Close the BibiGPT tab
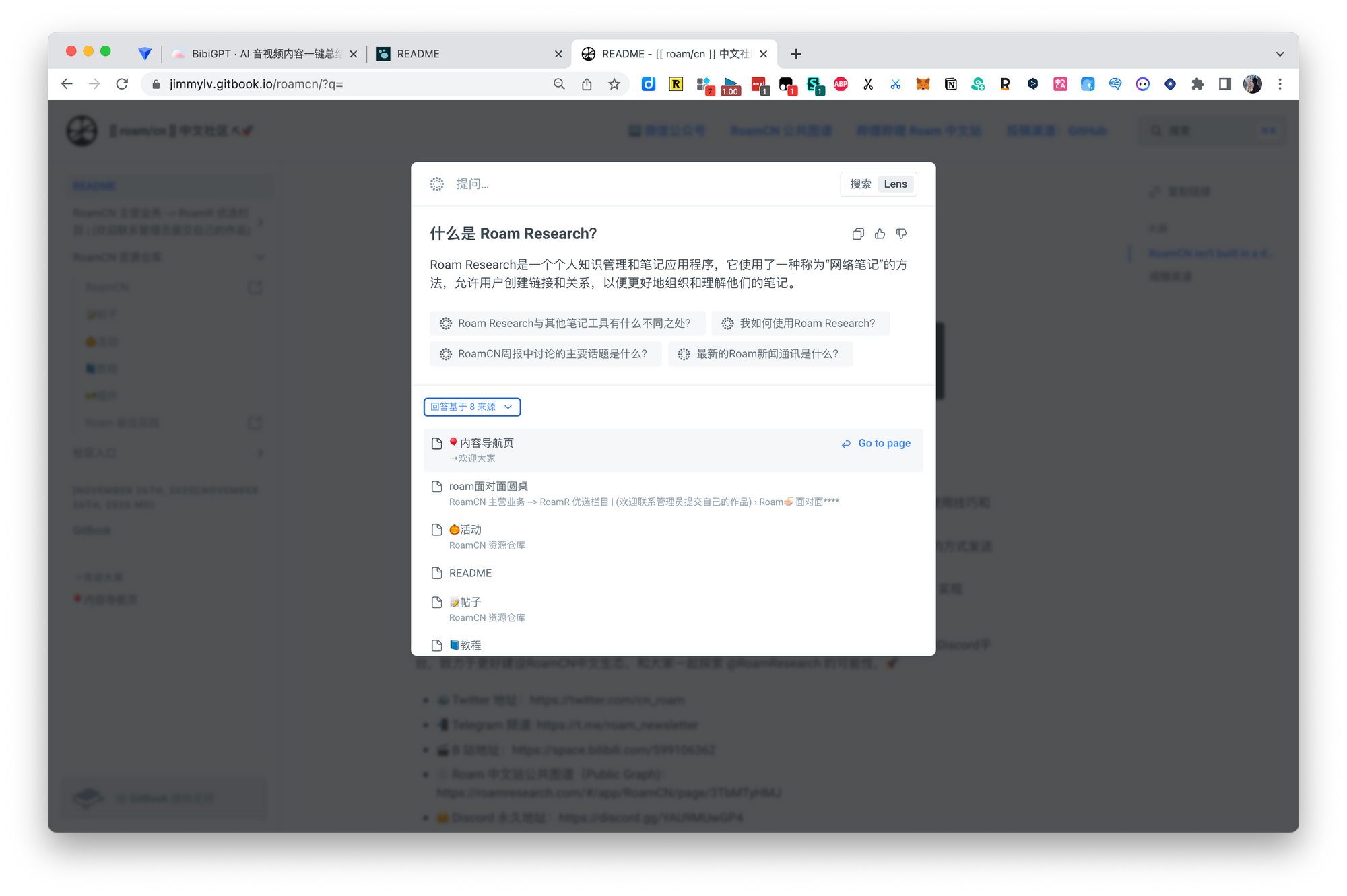Screen dimensions: 1347x896 pos(353,54)
